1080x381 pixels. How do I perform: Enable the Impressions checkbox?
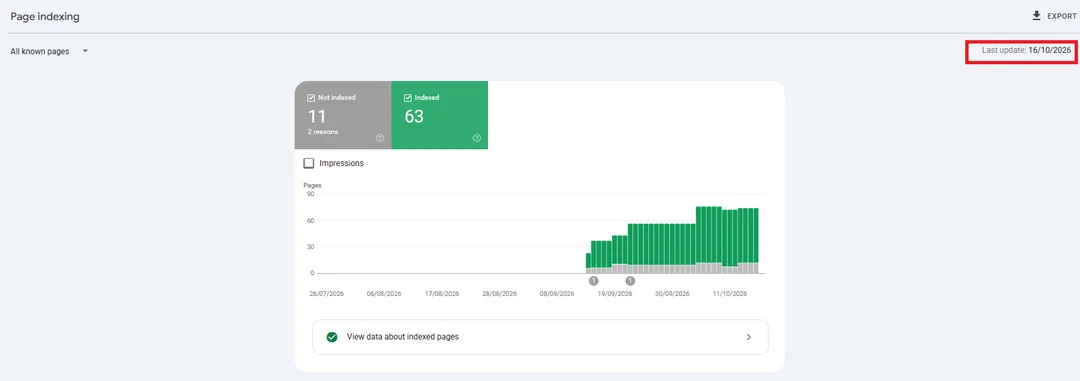[309, 163]
